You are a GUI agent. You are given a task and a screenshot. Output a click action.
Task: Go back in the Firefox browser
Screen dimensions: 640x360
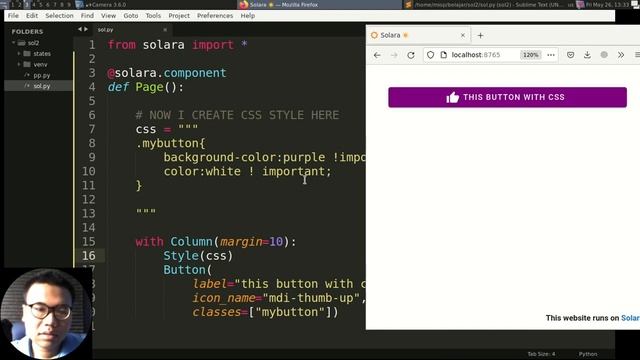[377, 55]
